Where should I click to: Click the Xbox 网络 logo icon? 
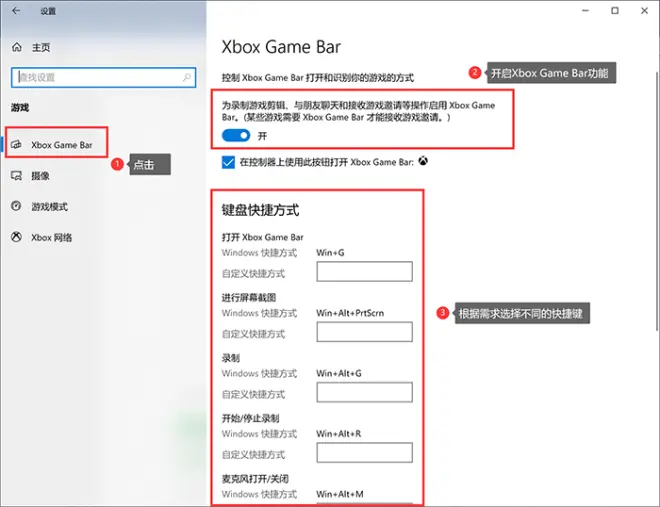click(x=16, y=237)
